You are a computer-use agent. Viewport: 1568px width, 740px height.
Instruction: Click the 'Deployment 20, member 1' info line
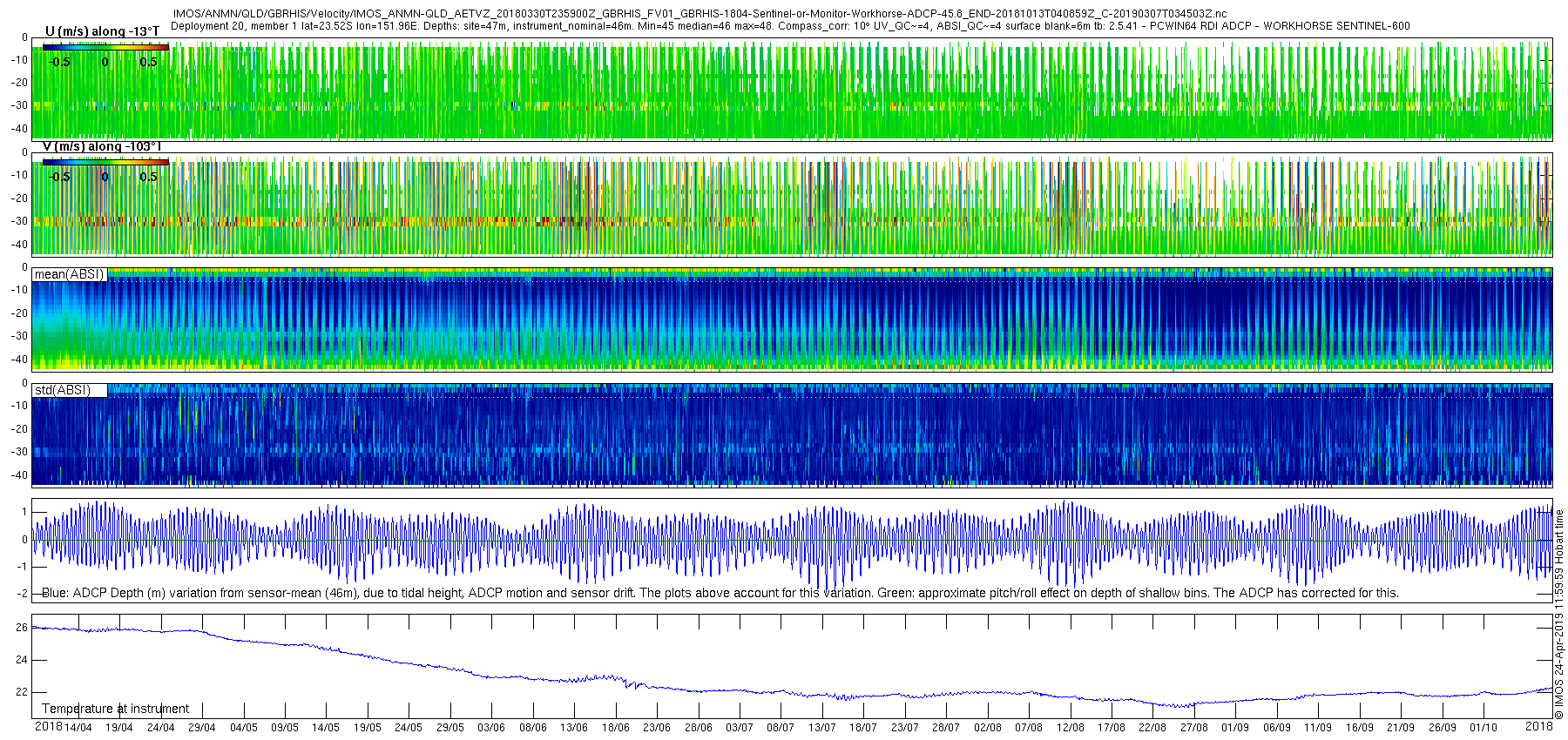coord(790,26)
